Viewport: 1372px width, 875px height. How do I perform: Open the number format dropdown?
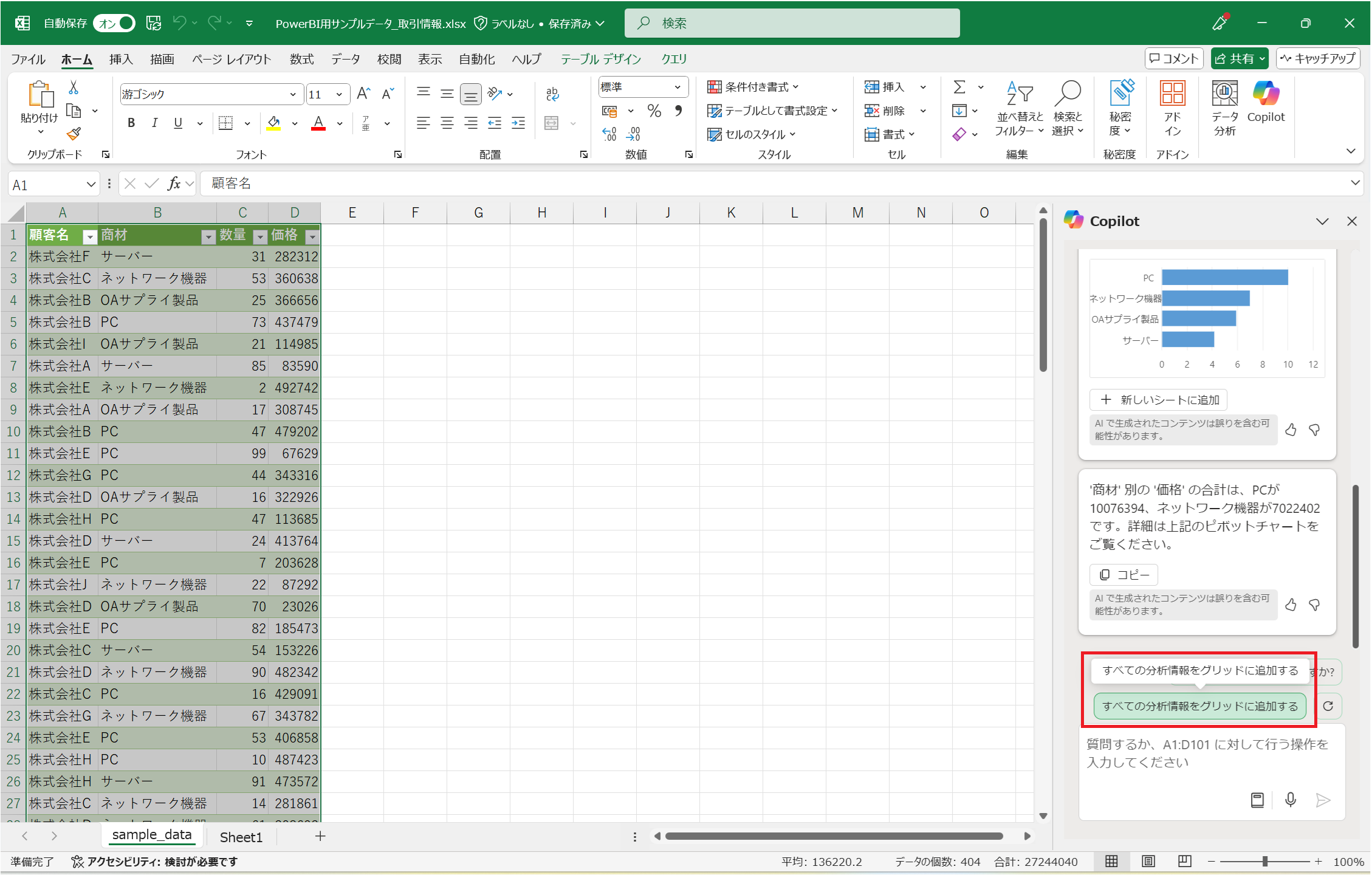[x=677, y=87]
